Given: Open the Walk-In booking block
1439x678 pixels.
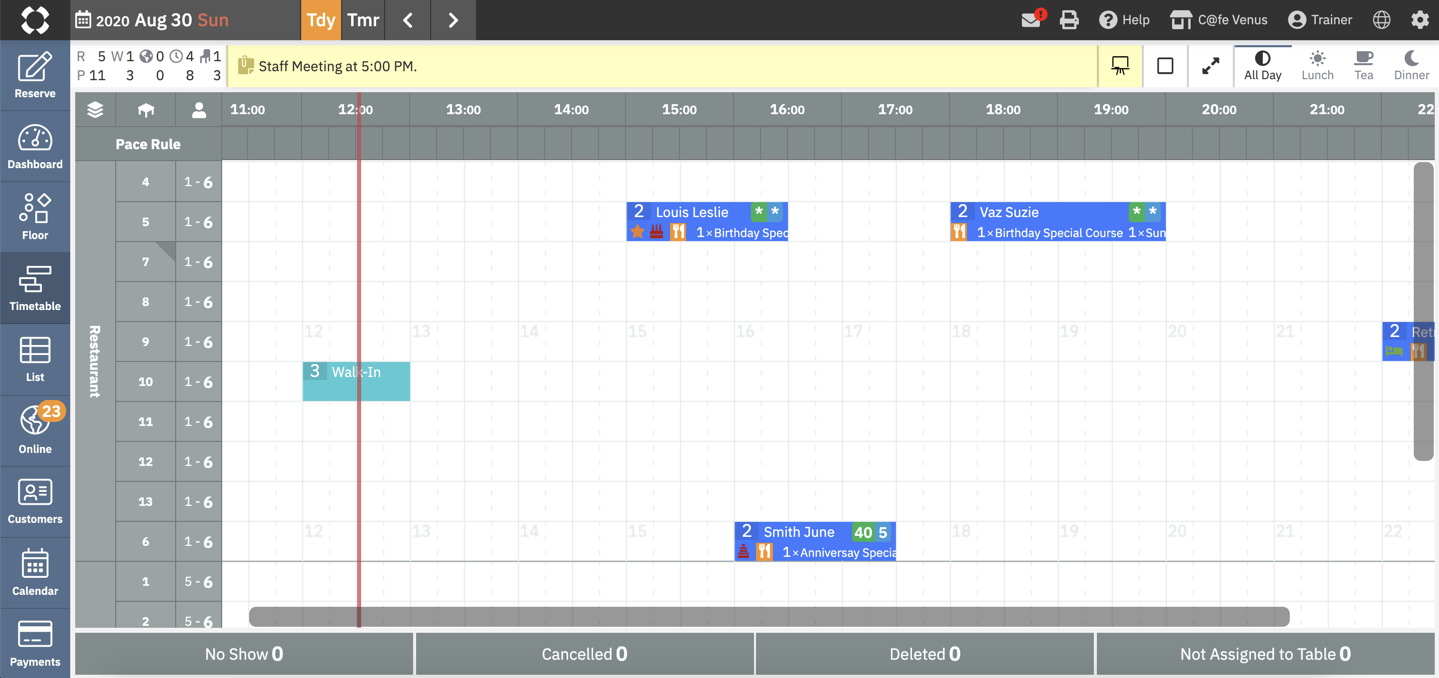Looking at the screenshot, I should pos(356,381).
